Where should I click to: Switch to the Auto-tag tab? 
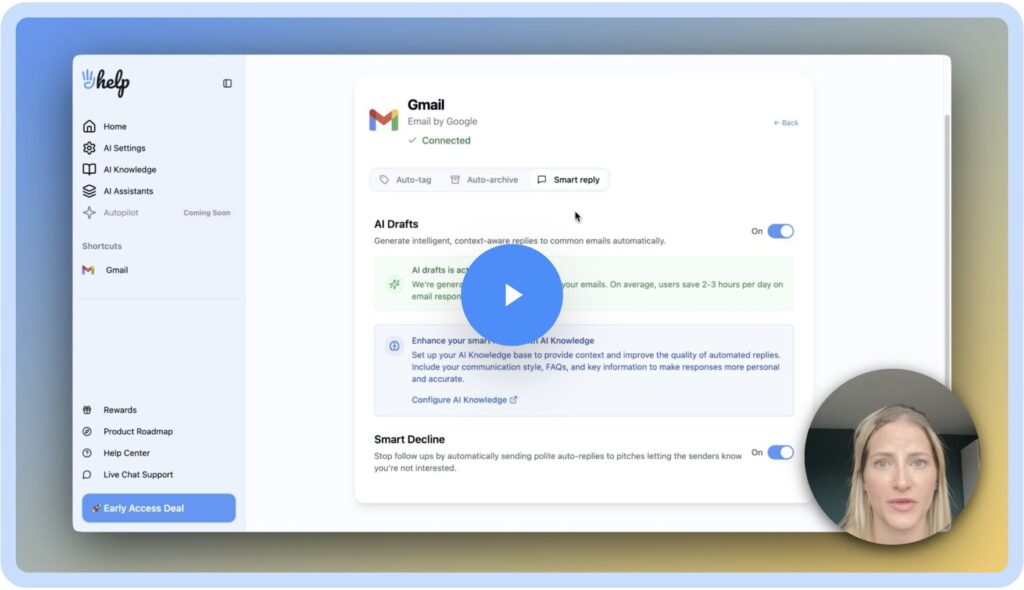click(405, 180)
